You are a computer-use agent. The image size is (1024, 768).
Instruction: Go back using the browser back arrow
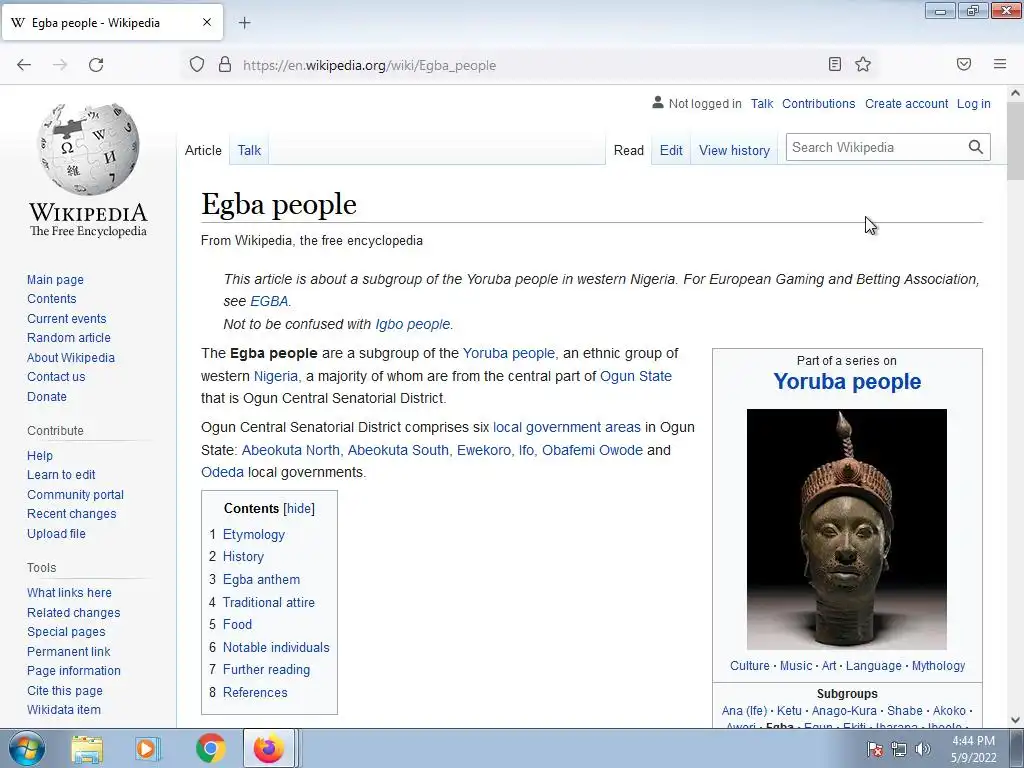[x=24, y=65]
